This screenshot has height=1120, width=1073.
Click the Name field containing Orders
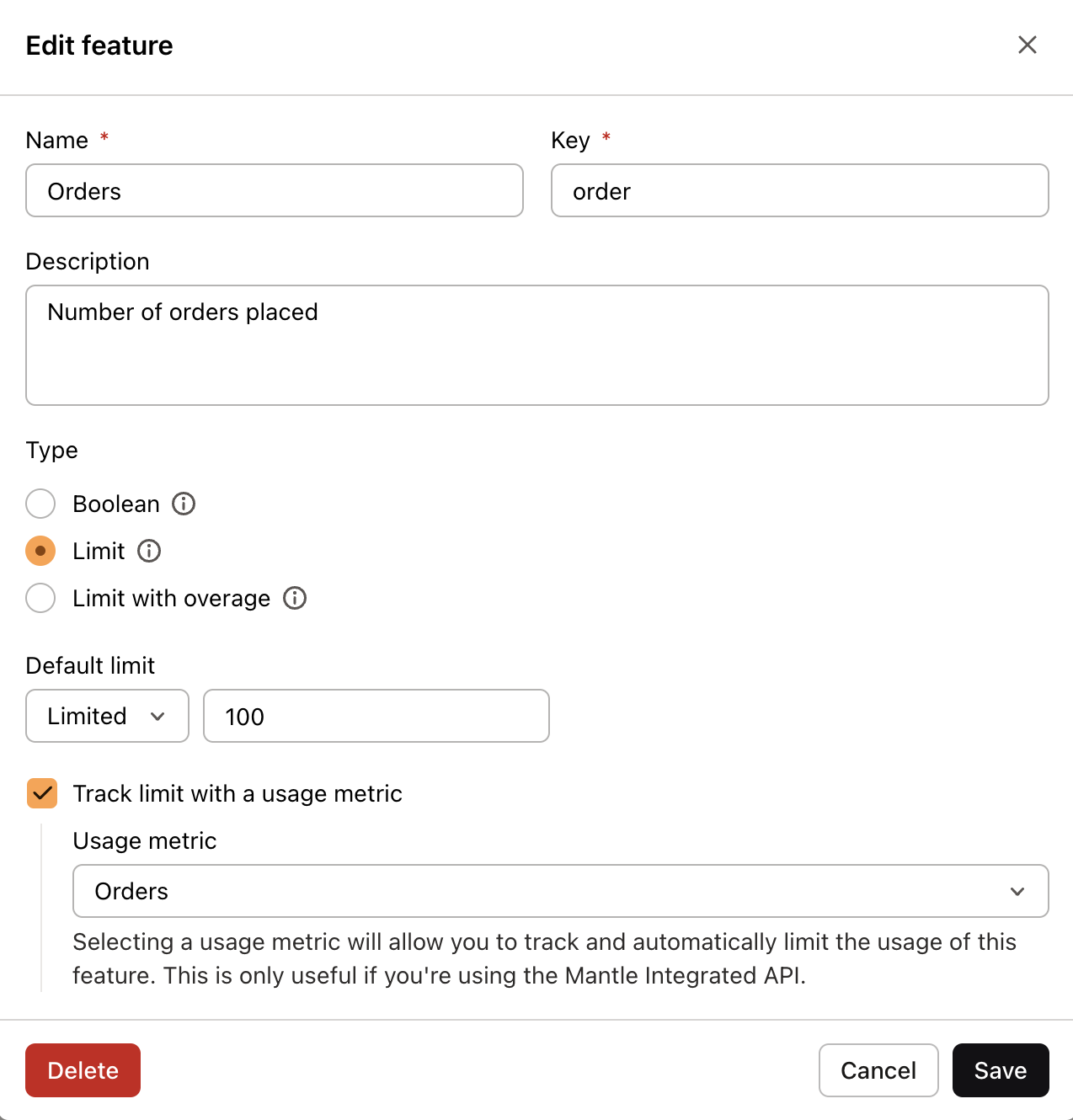pos(275,191)
